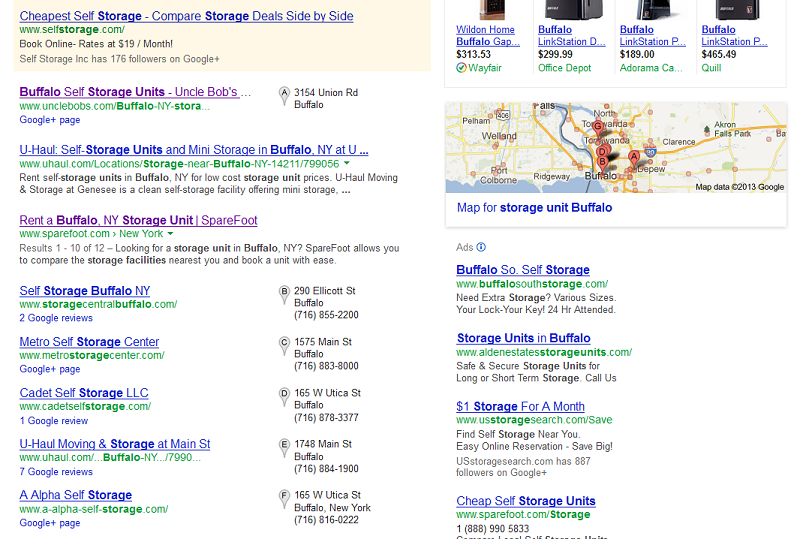The height and width of the screenshot is (539, 800).
Task: Expand the SpareFoot URL dropdown arrow
Action: [170, 234]
